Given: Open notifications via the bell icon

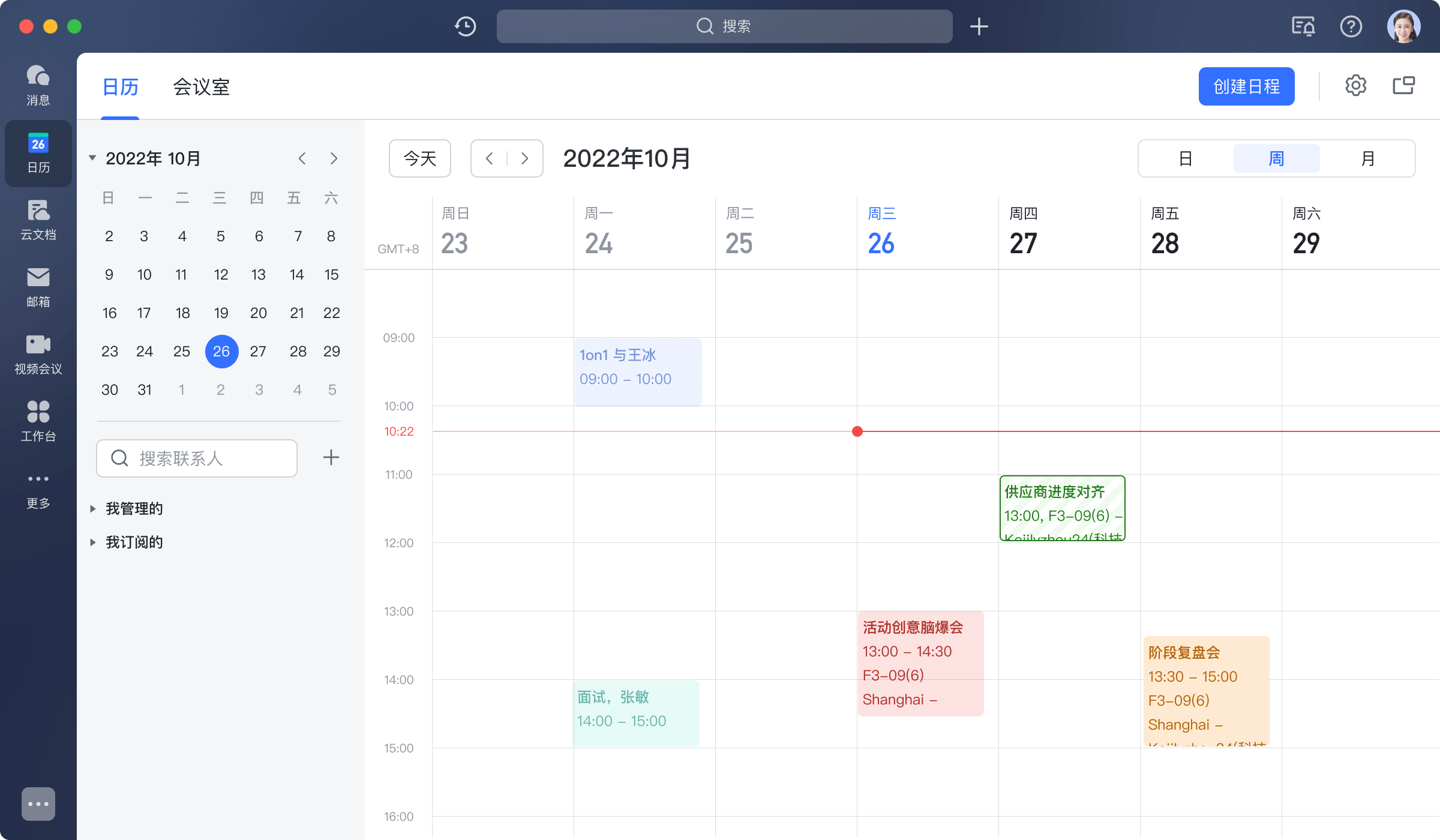Looking at the screenshot, I should pyautogui.click(x=1302, y=26).
